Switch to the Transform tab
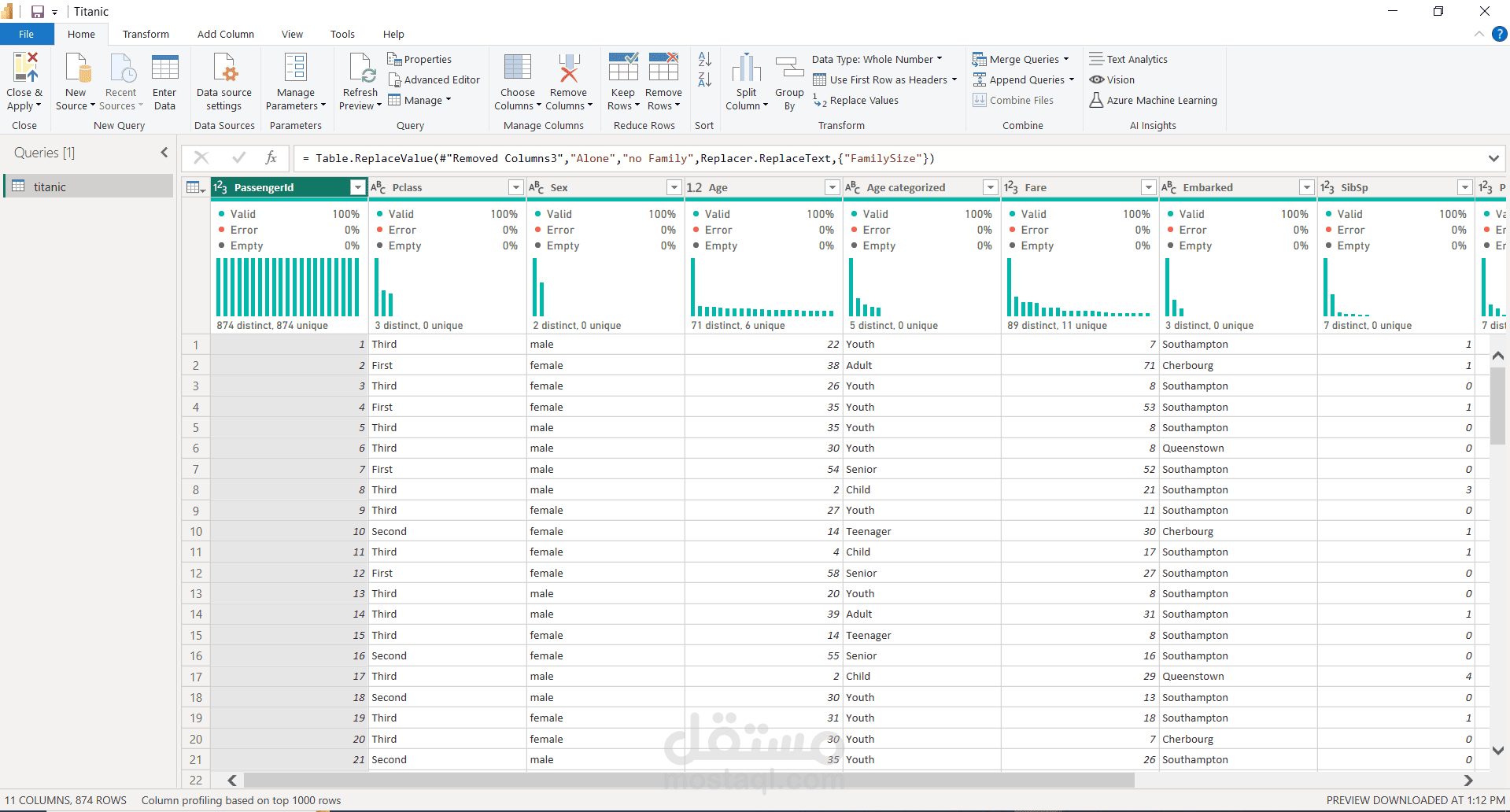This screenshot has width=1510, height=812. coord(146,34)
